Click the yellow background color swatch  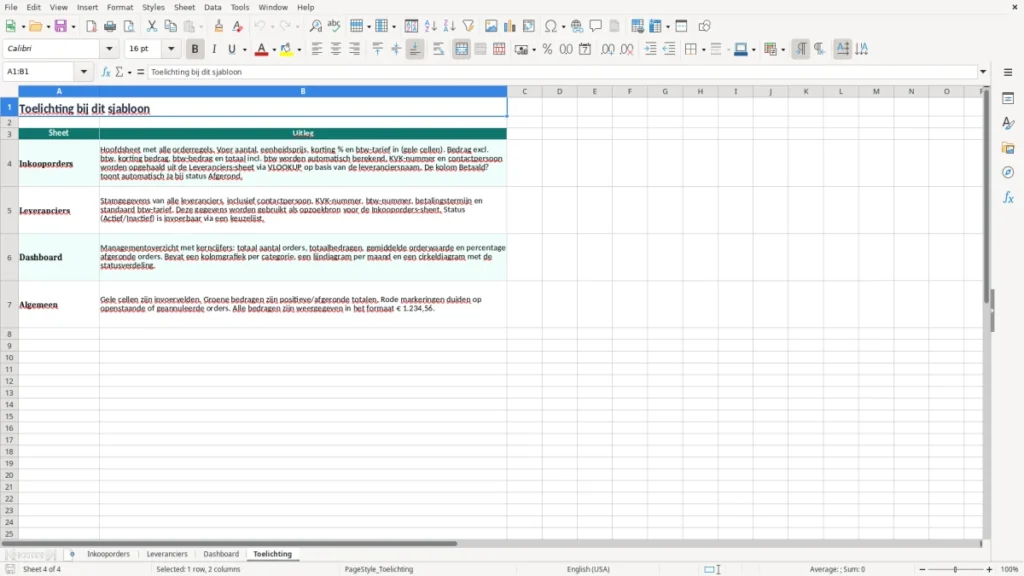(x=286, y=49)
